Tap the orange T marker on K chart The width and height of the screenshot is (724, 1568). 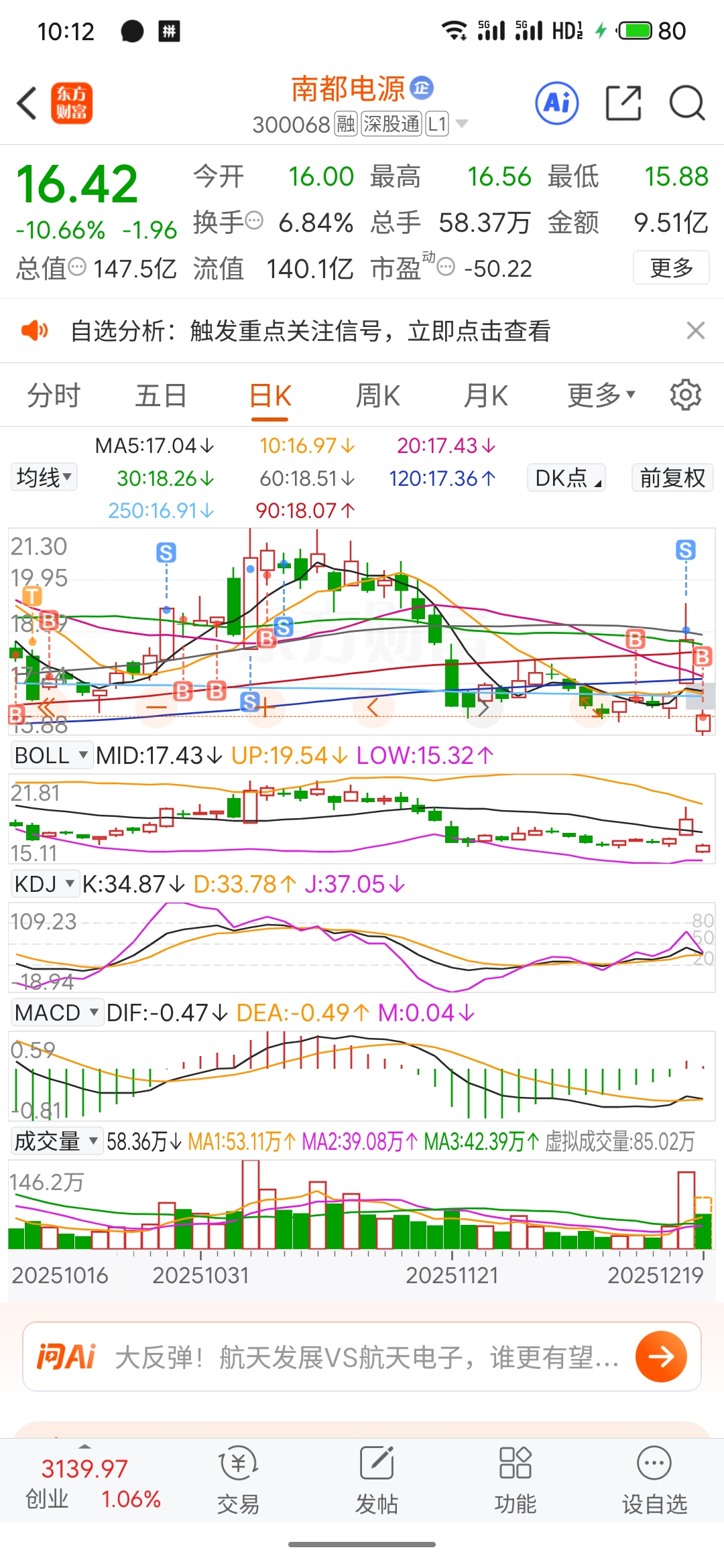point(32,596)
